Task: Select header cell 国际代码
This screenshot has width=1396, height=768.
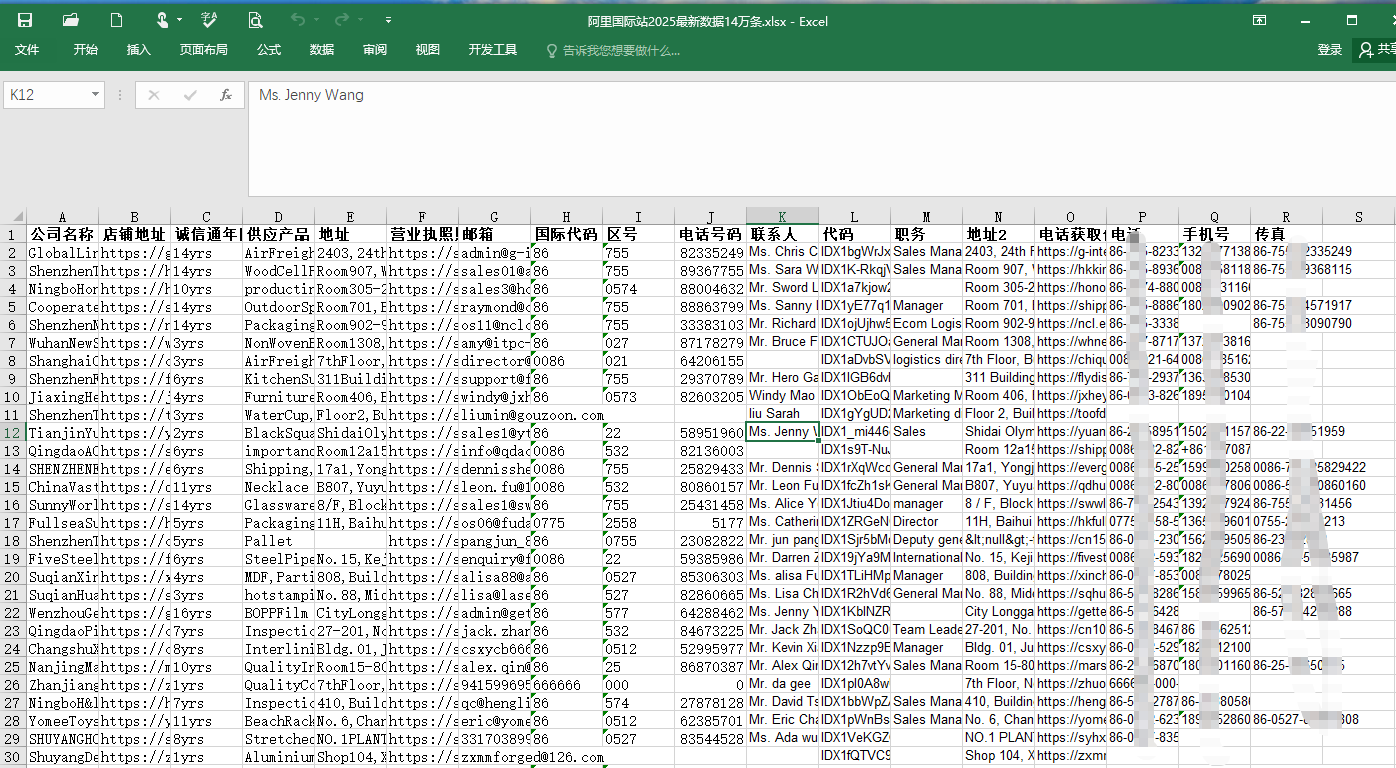Action: point(567,234)
